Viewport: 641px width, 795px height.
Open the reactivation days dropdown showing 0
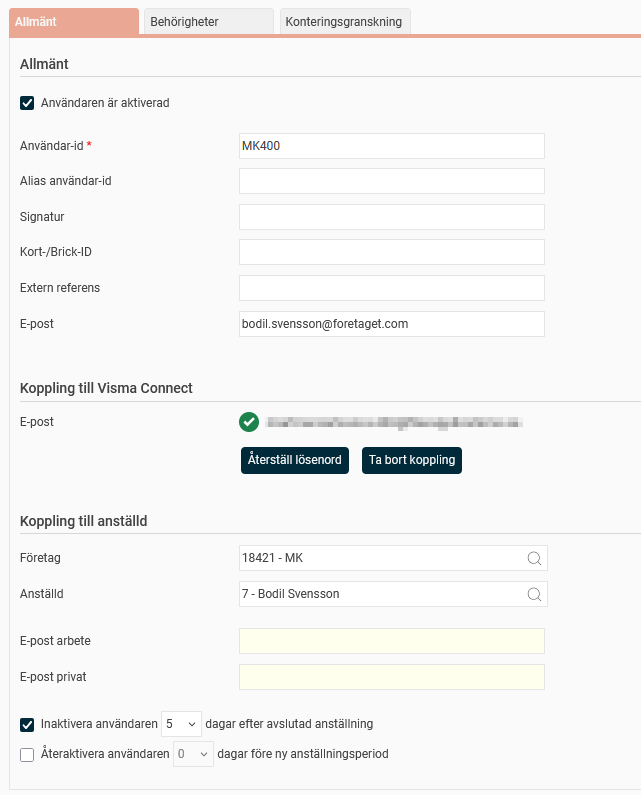pyautogui.click(x=193, y=754)
